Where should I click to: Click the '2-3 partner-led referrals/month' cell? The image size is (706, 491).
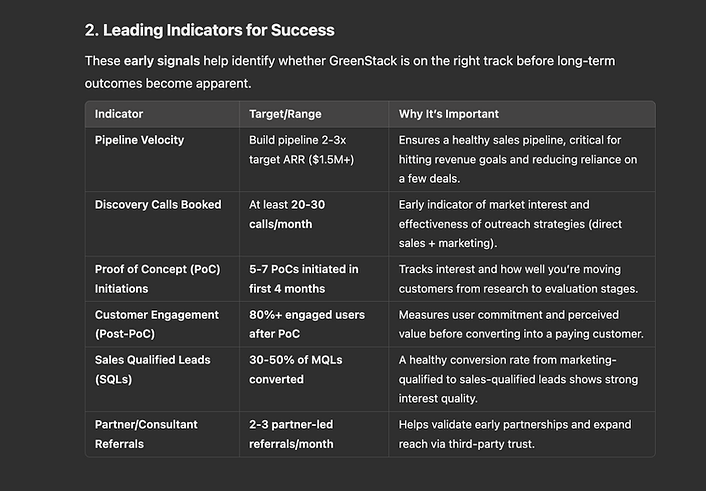(291, 434)
